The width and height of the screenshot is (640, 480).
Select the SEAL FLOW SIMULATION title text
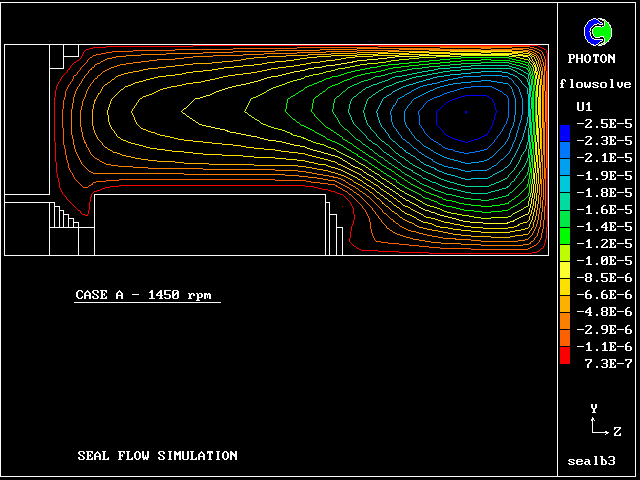157,456
